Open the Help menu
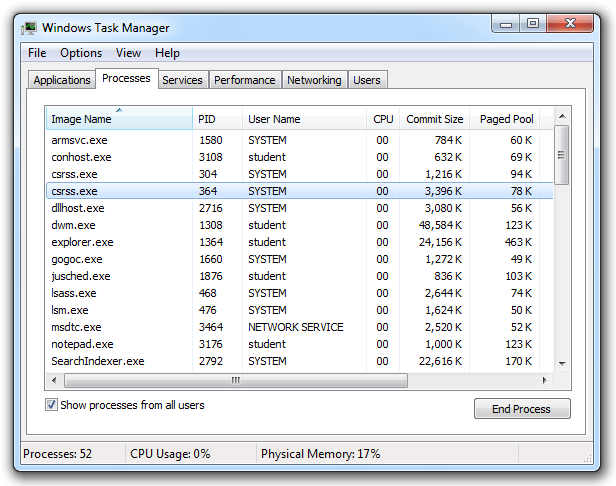The width and height of the screenshot is (616, 486). [167, 53]
